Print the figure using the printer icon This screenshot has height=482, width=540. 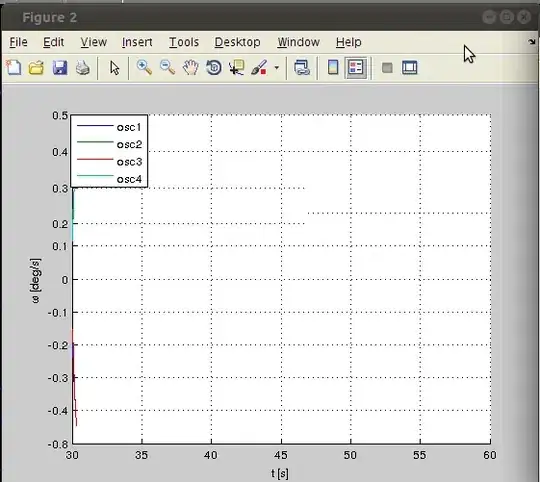(83, 67)
